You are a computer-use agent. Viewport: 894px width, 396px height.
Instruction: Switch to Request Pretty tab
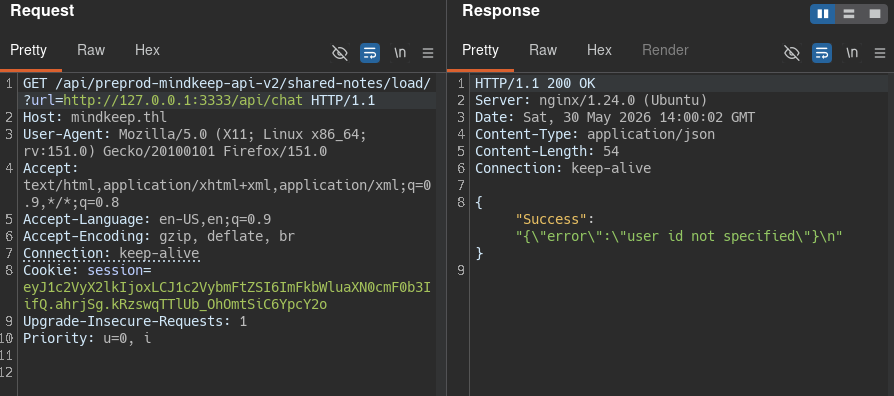click(x=29, y=50)
